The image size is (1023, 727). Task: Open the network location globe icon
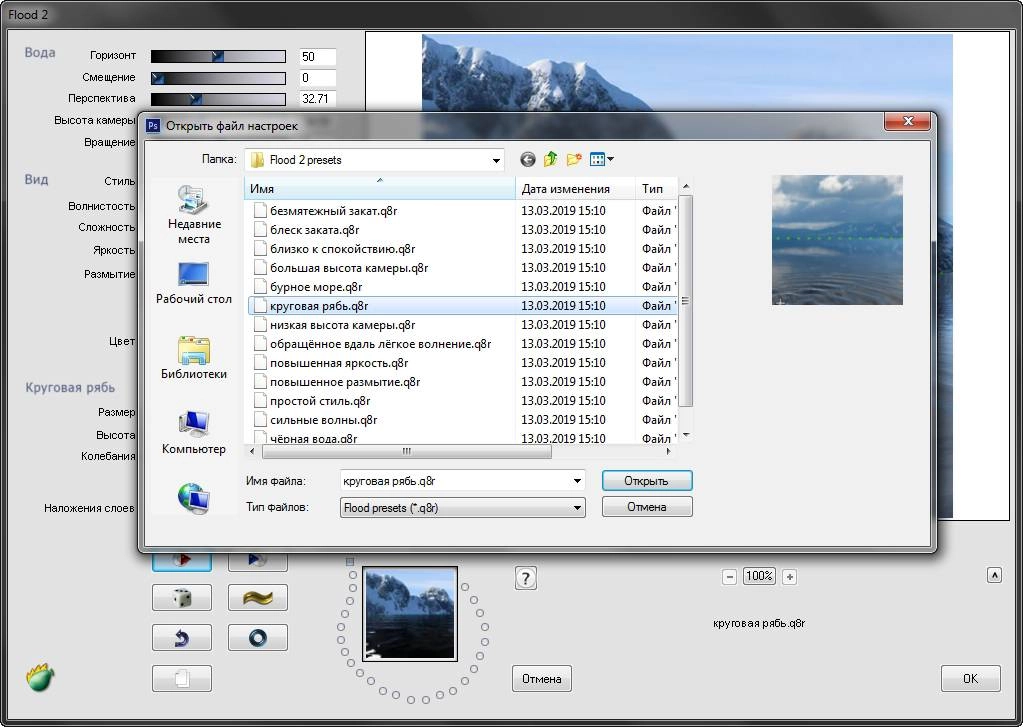click(194, 499)
